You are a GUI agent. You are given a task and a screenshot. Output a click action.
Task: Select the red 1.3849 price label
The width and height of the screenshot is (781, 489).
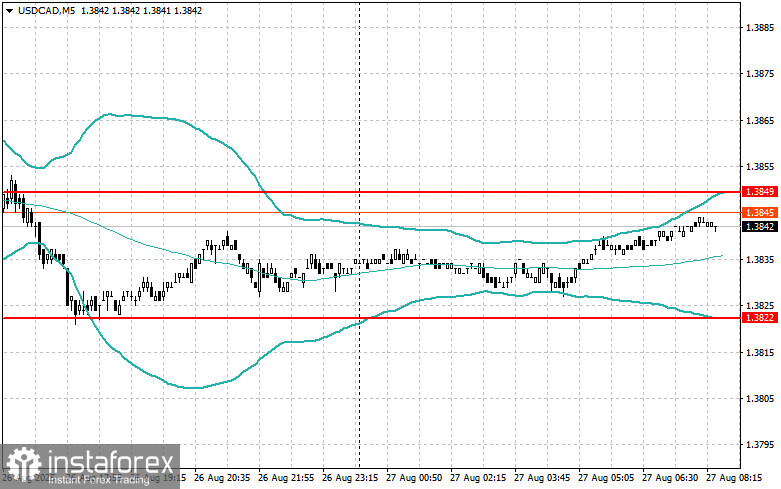point(760,192)
